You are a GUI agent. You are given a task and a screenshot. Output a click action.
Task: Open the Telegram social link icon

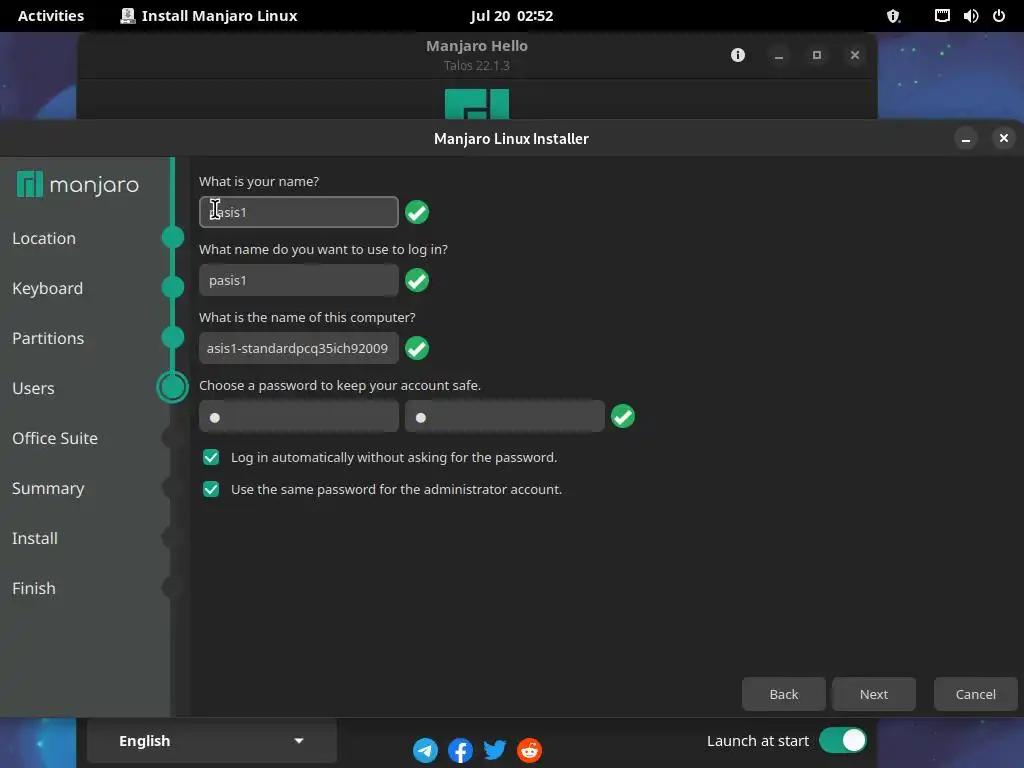[425, 750]
